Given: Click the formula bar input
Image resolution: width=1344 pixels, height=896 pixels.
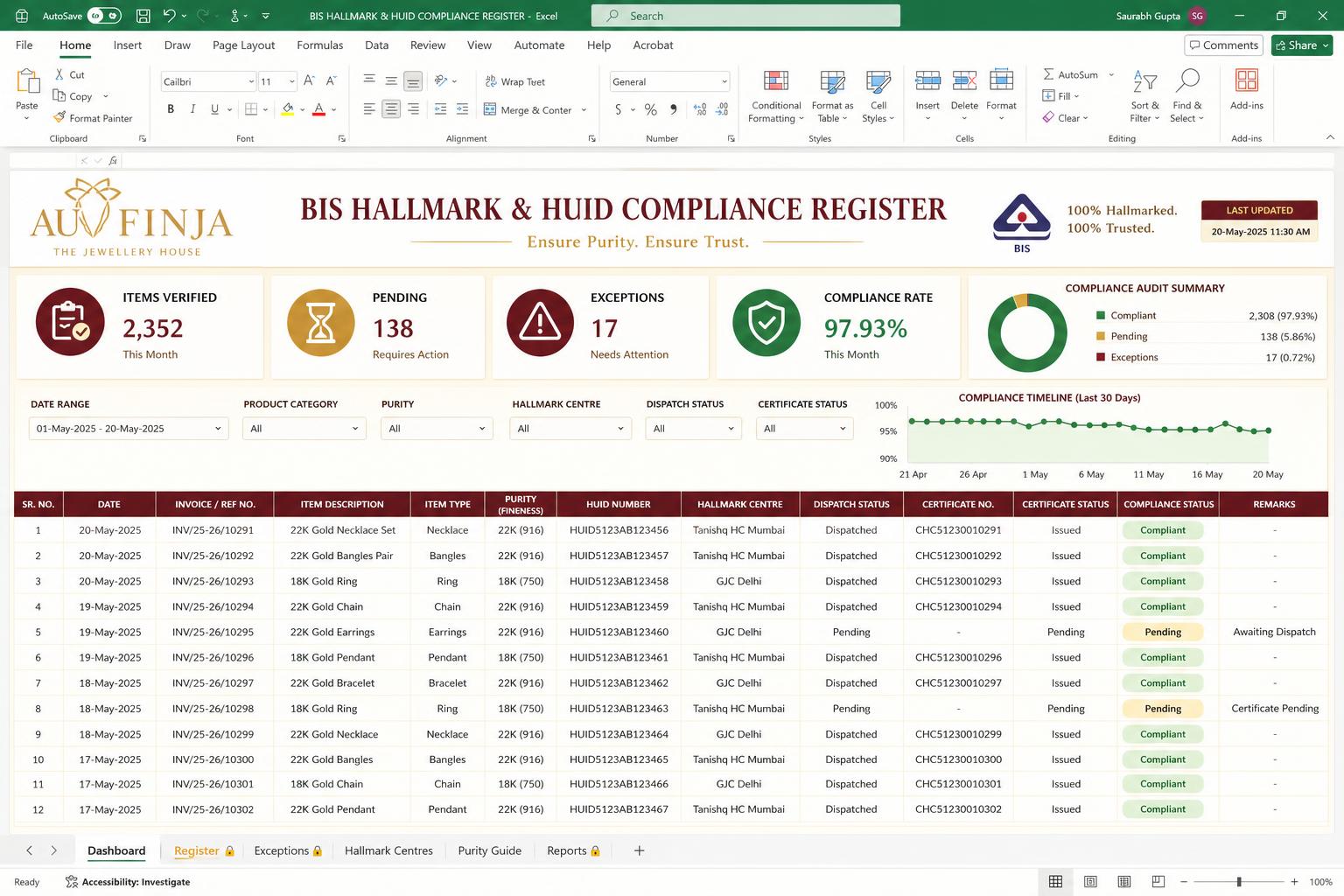Looking at the screenshot, I should click(x=726, y=160).
